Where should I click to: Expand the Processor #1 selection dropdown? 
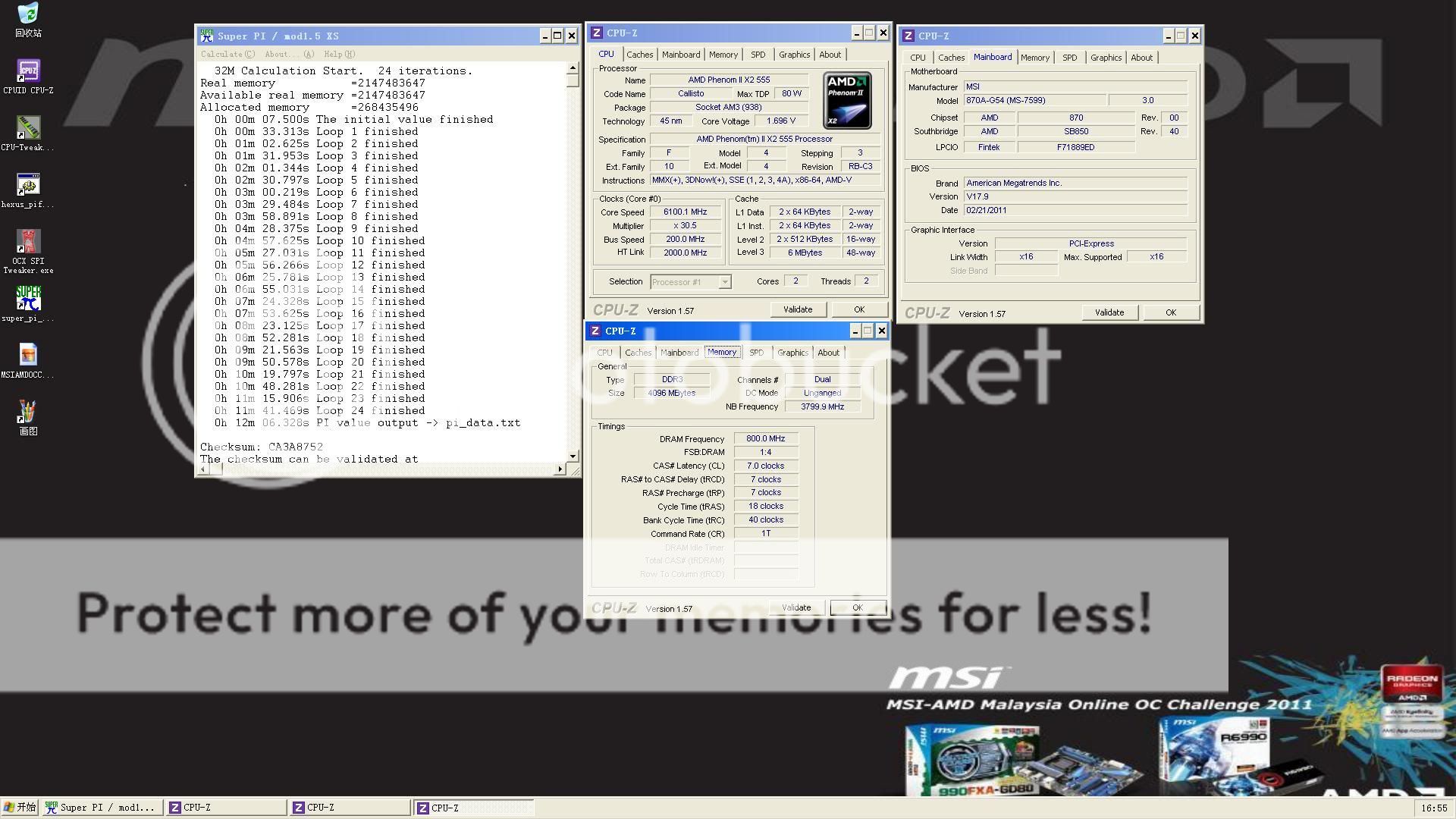click(725, 282)
